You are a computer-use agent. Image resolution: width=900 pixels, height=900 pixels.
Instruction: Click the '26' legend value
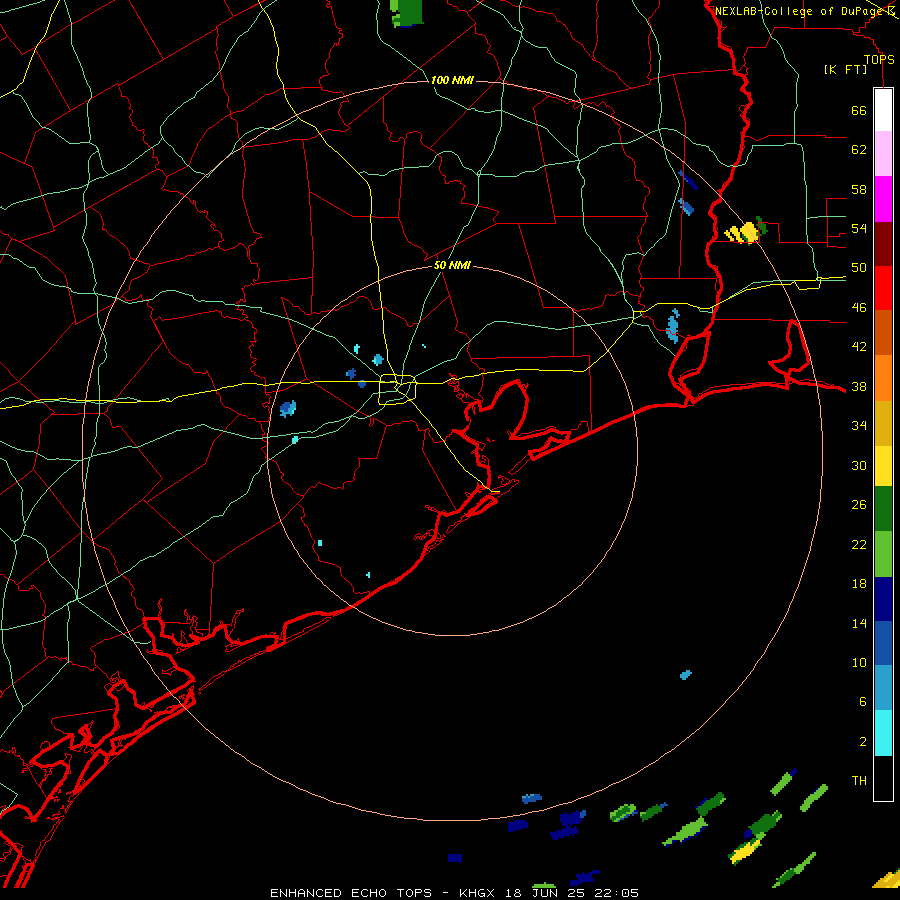click(859, 505)
